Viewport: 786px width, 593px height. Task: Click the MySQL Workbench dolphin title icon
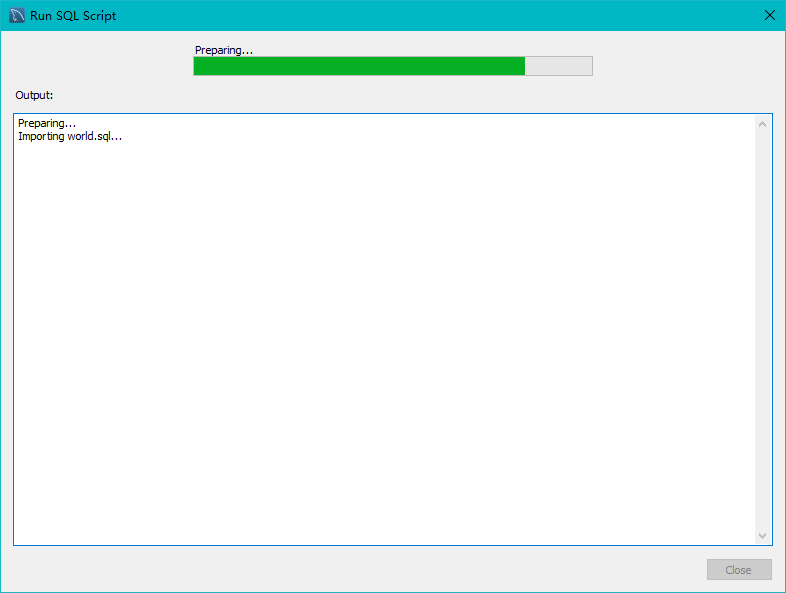(x=17, y=16)
